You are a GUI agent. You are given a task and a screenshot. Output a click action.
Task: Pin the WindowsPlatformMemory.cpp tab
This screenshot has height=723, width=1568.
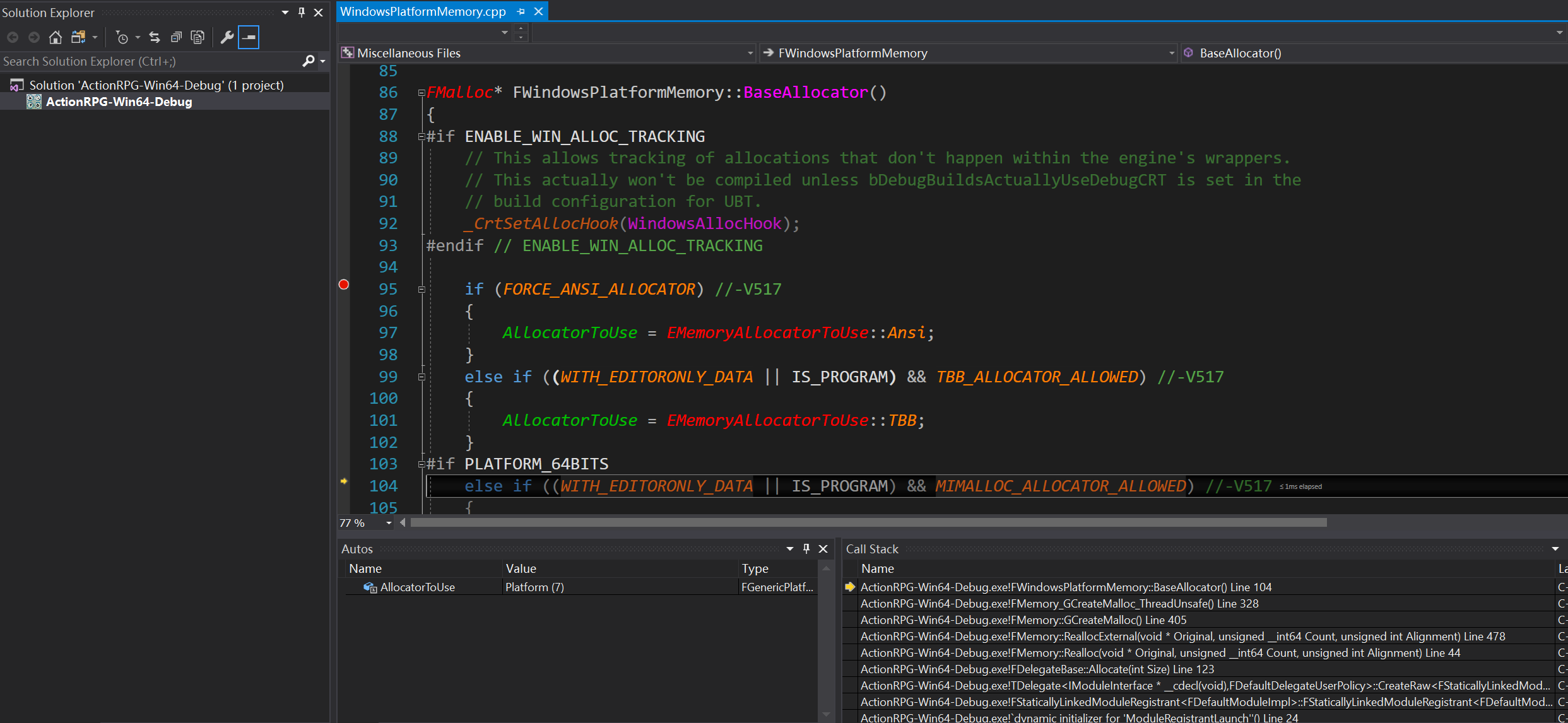point(521,11)
